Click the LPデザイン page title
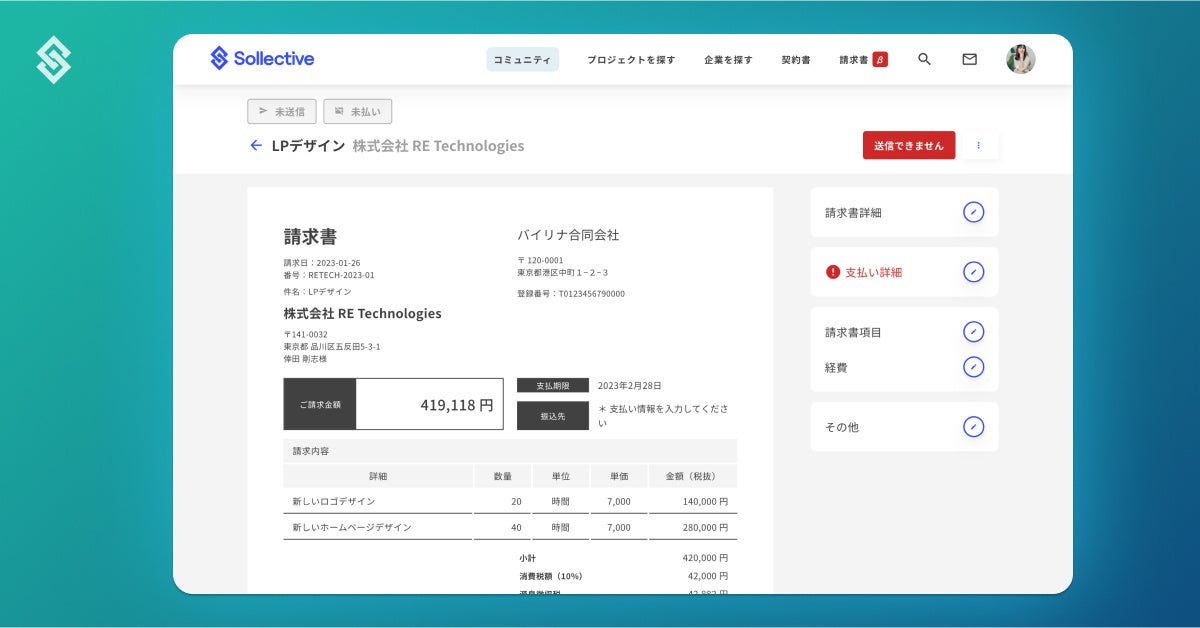Viewport: 1200px width, 628px height. coord(308,146)
